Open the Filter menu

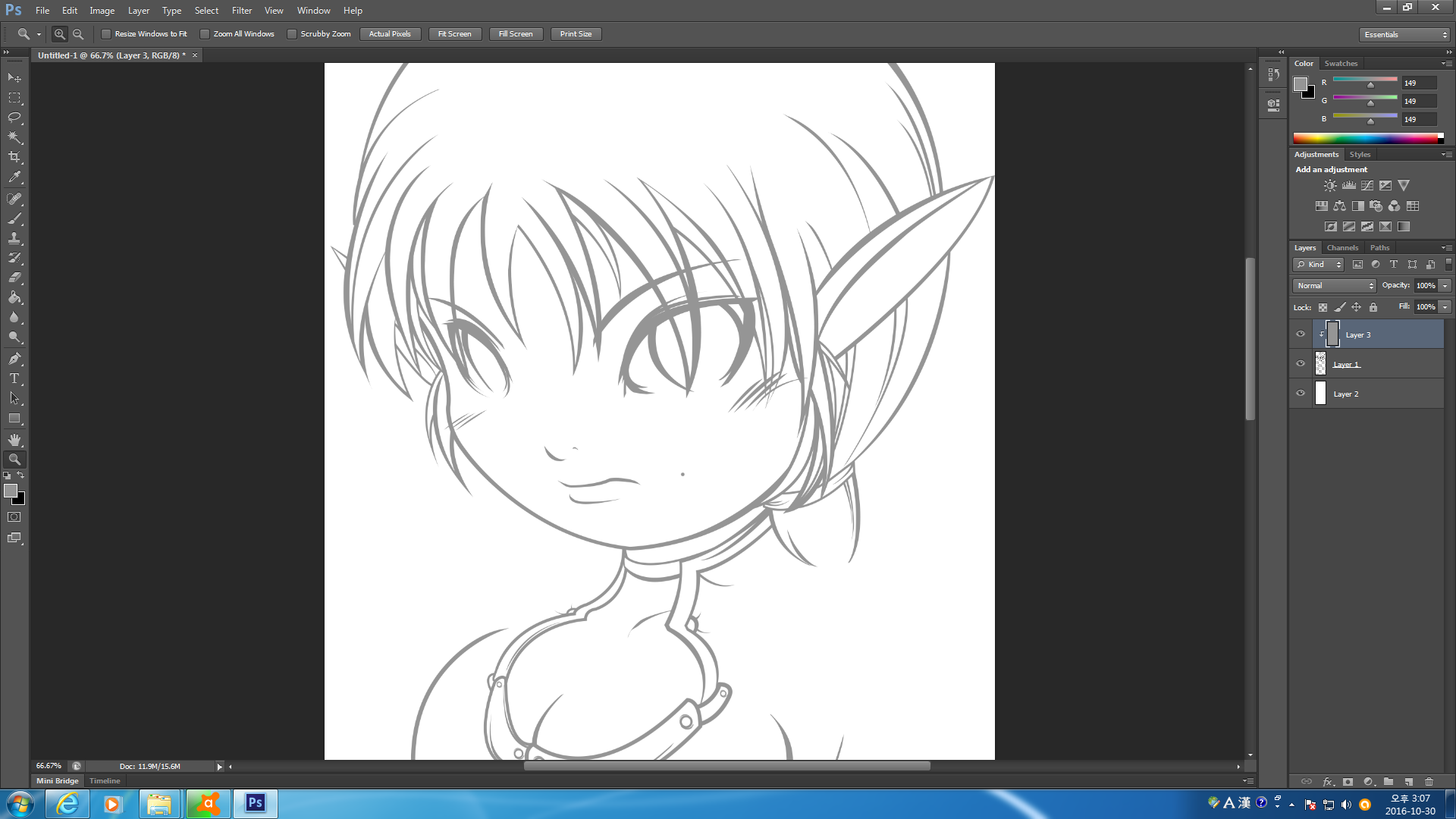pyautogui.click(x=241, y=11)
